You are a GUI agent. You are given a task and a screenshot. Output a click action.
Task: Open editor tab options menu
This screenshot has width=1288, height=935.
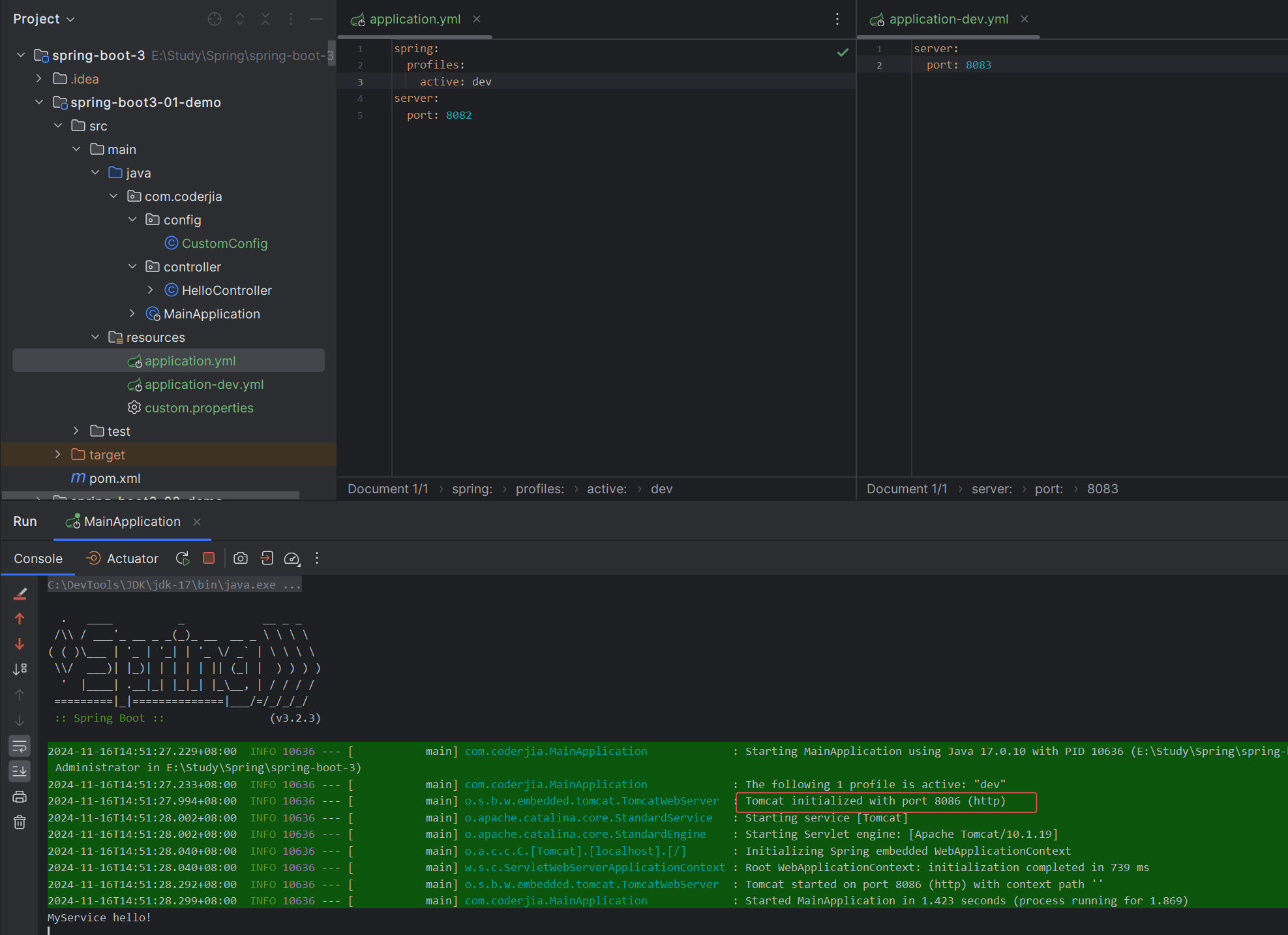(837, 20)
